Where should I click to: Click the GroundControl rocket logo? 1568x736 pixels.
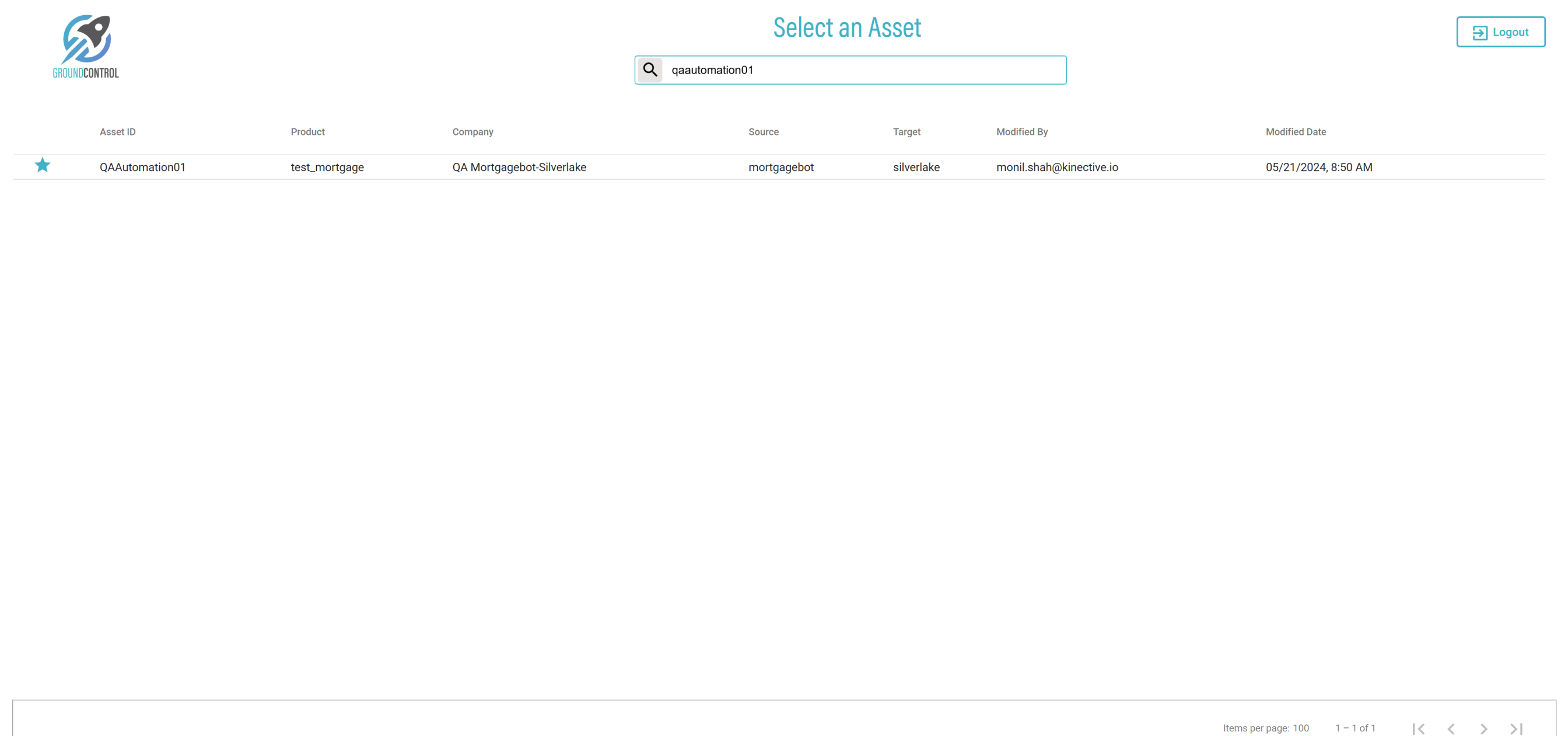pos(86,46)
